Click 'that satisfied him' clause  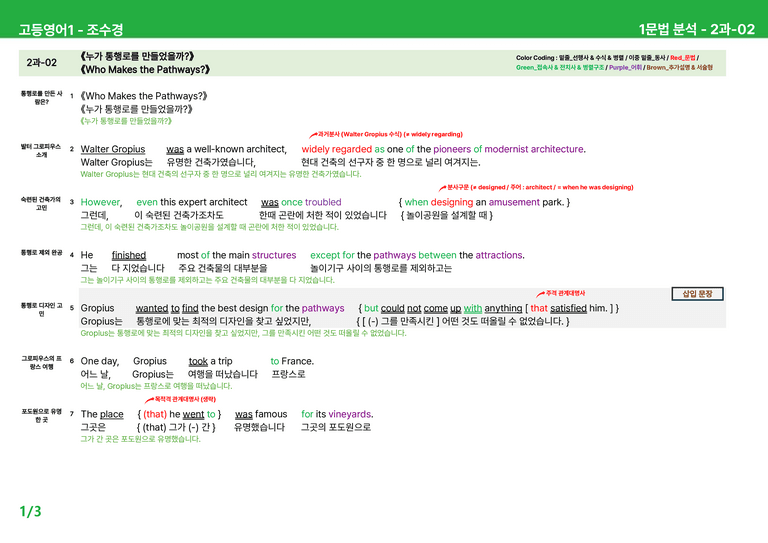coord(569,308)
